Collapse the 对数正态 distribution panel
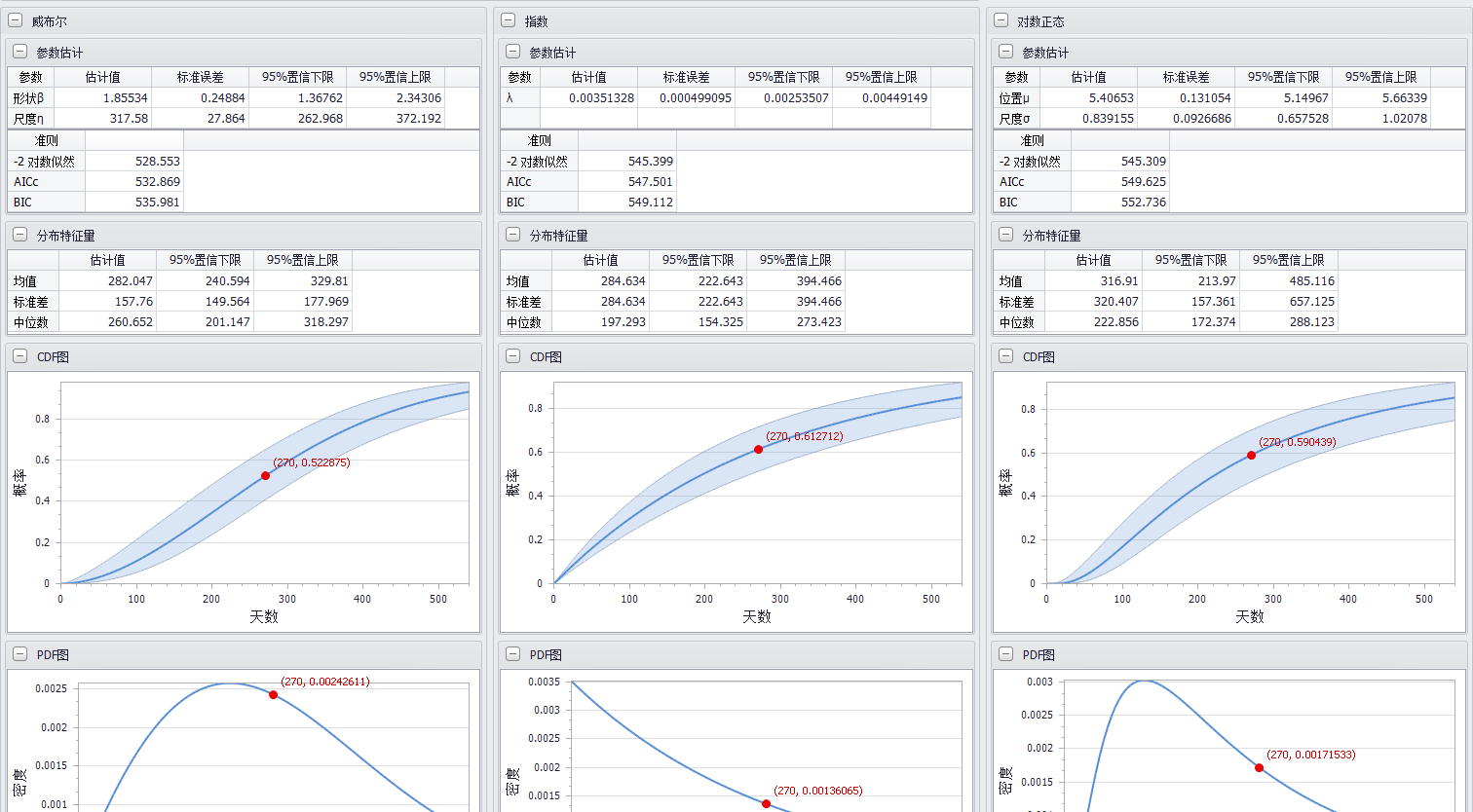Viewport: 1473px width, 812px height. coord(1001,21)
